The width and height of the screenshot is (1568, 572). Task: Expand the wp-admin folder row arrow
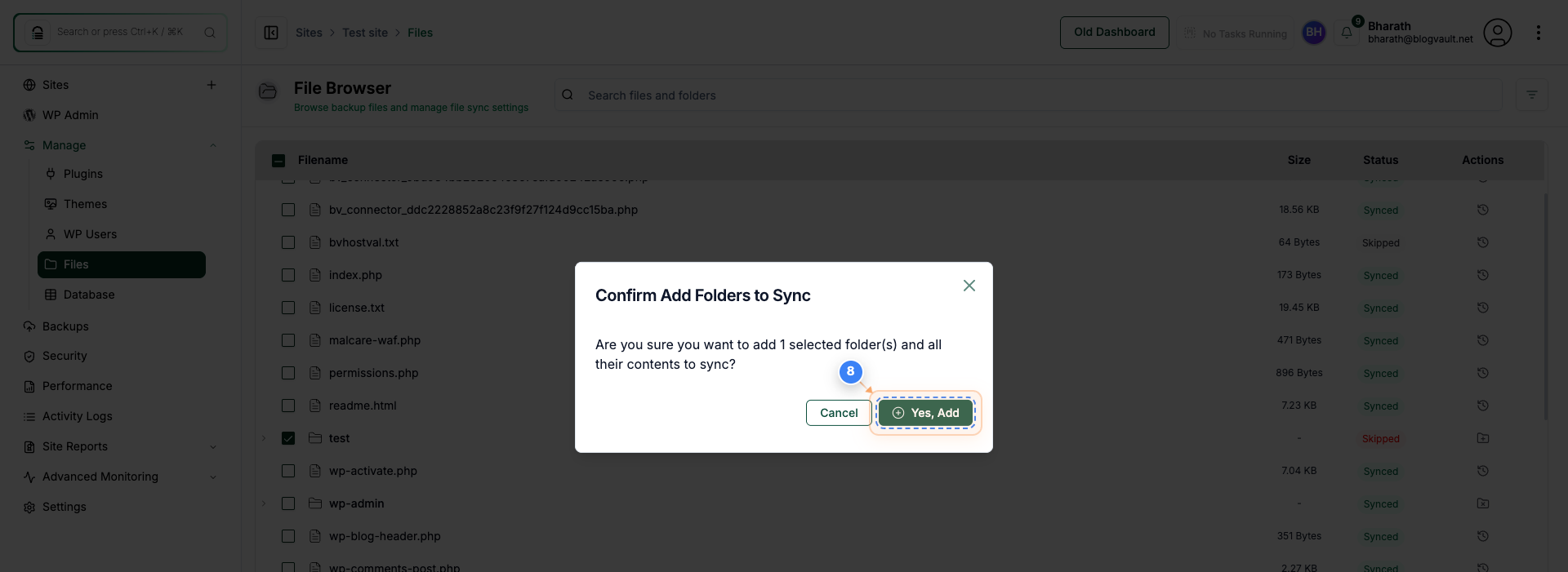pos(264,503)
